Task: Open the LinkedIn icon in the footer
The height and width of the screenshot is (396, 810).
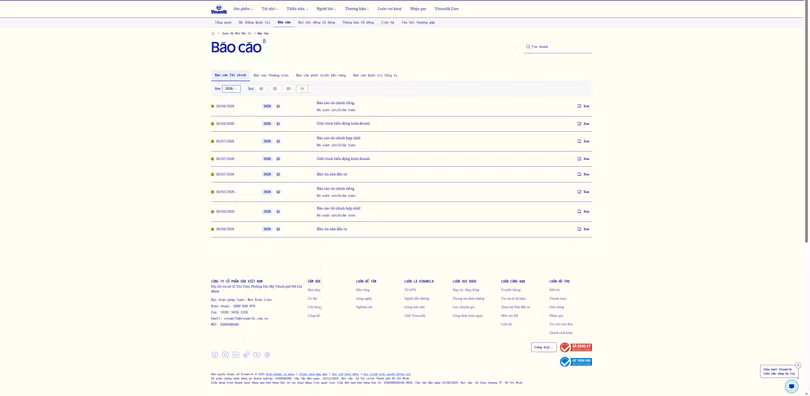Action: point(236,355)
